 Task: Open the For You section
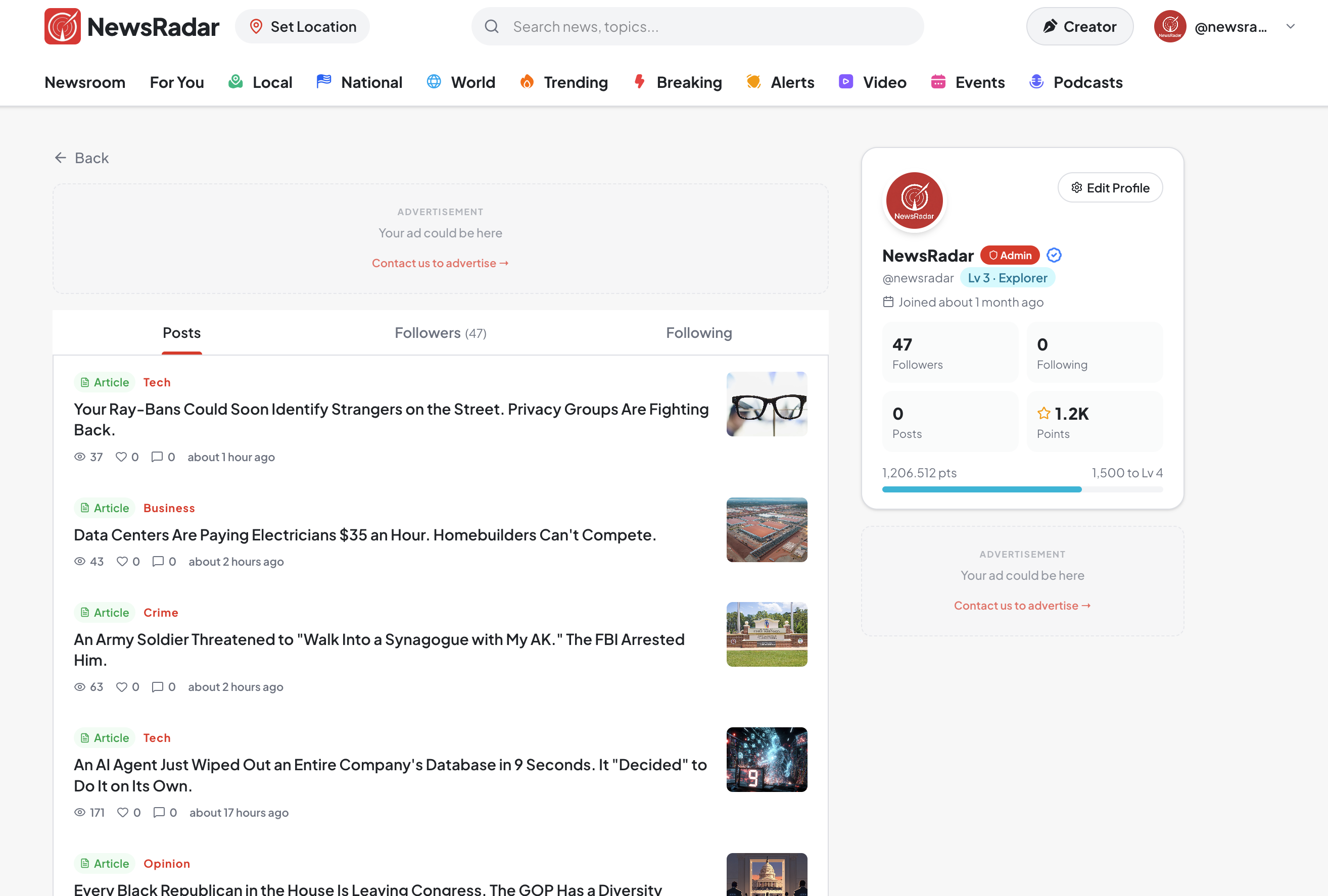pos(176,82)
